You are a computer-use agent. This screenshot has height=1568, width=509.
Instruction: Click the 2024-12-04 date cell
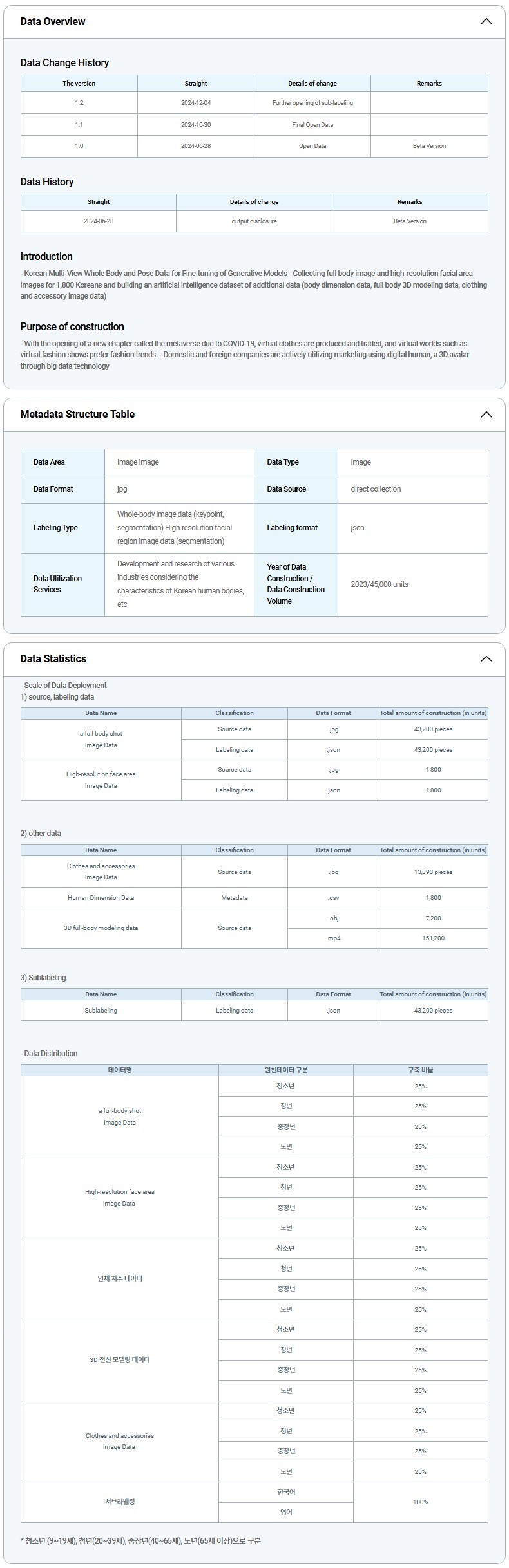[196, 103]
